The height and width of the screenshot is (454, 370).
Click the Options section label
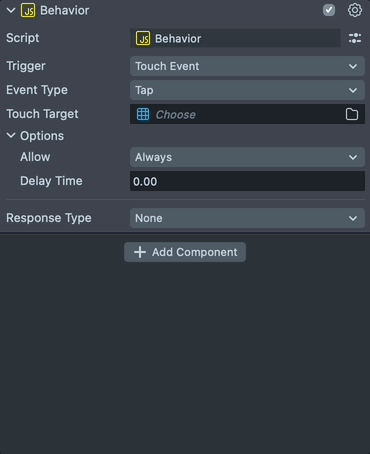[x=42, y=136]
